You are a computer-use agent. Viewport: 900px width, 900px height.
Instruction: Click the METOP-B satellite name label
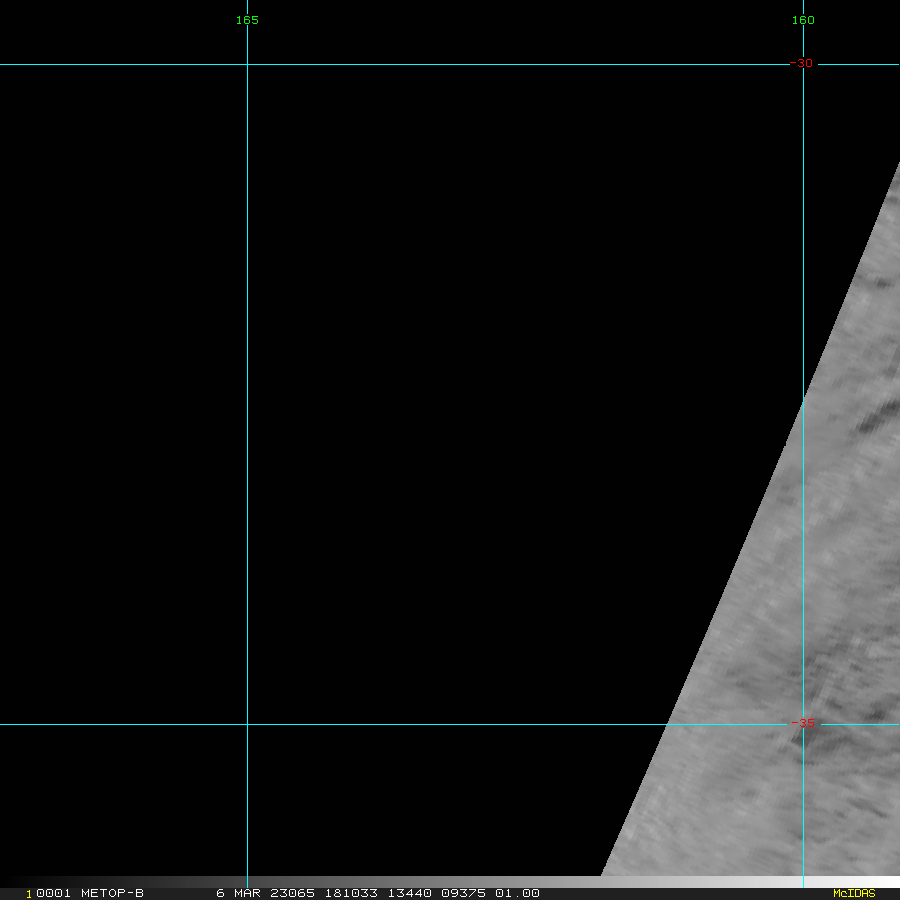tap(112, 893)
